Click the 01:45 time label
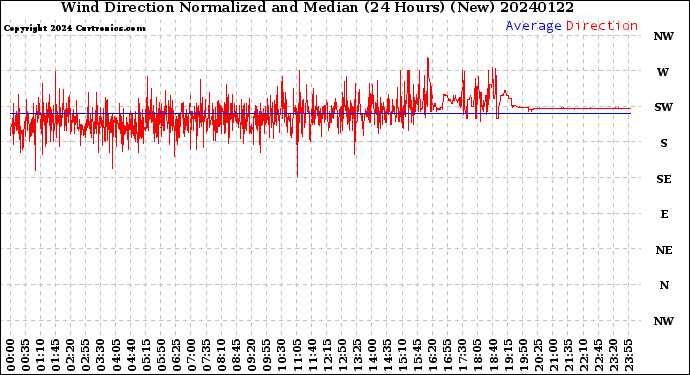The image size is (690, 375). pyautogui.click(x=56, y=355)
